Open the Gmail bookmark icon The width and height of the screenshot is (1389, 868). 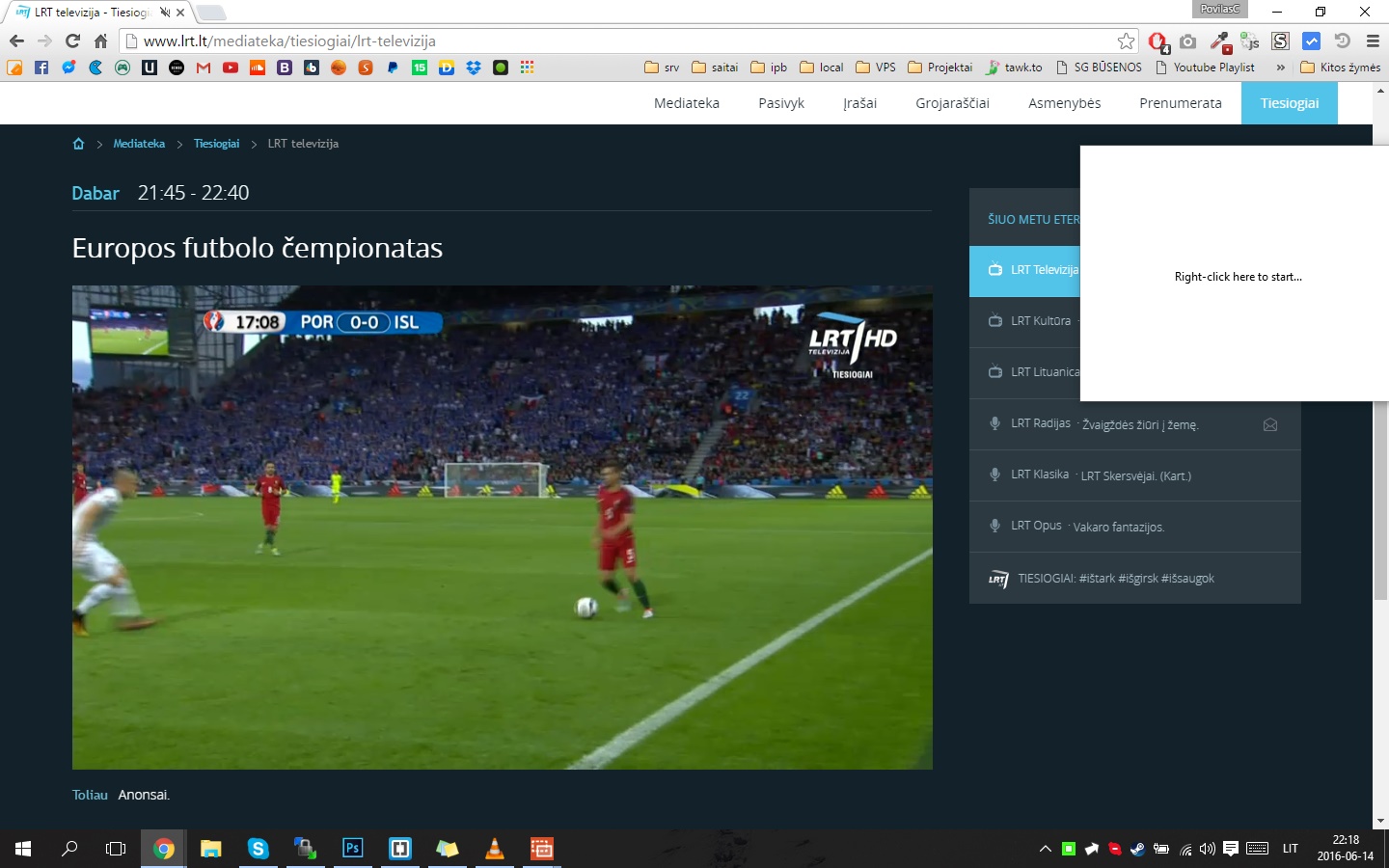tap(204, 68)
